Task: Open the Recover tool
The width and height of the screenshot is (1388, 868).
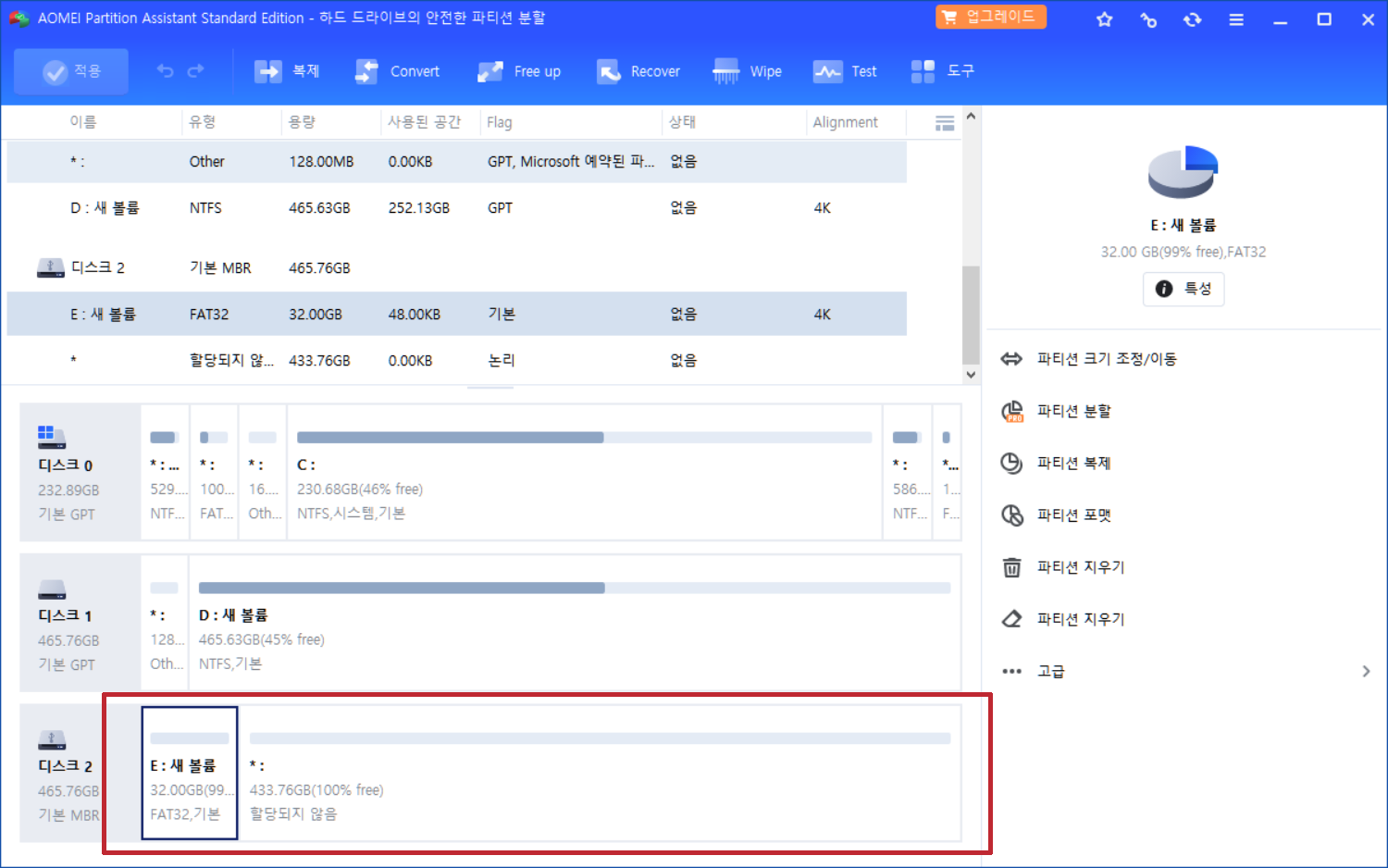Action: coord(638,70)
